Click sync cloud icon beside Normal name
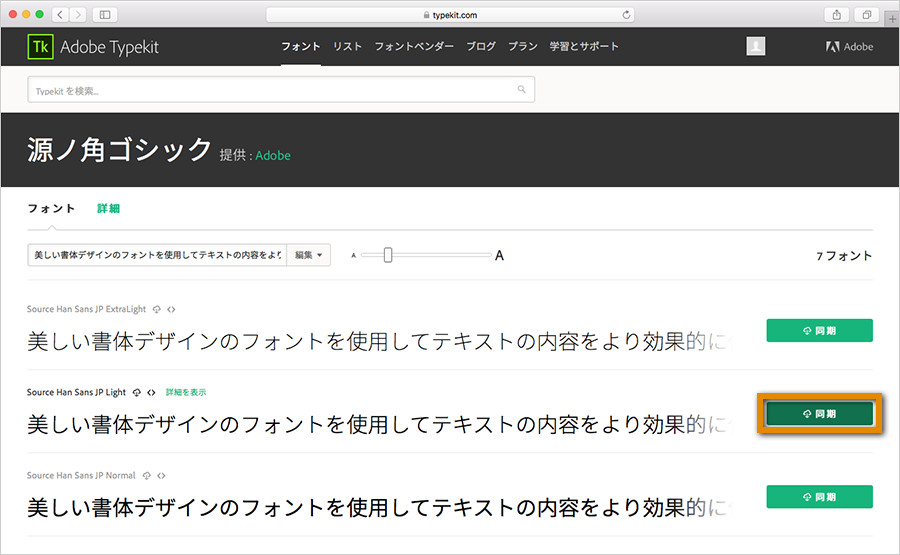900x555 pixels. click(x=146, y=476)
